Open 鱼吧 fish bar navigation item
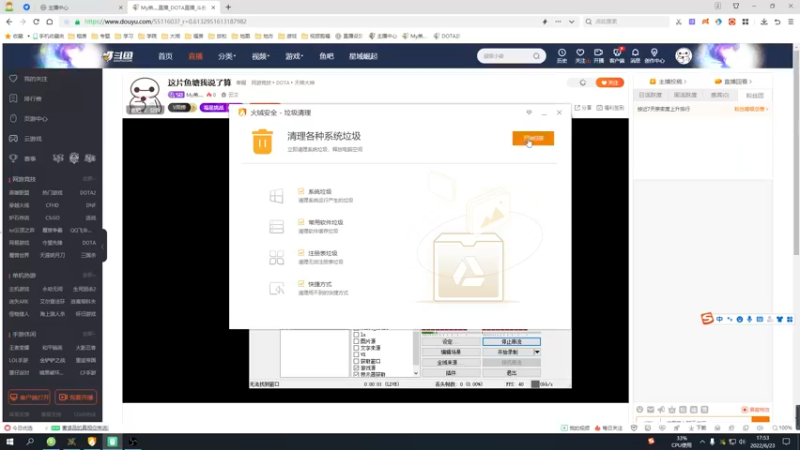The width and height of the screenshot is (800, 450). (x=326, y=56)
